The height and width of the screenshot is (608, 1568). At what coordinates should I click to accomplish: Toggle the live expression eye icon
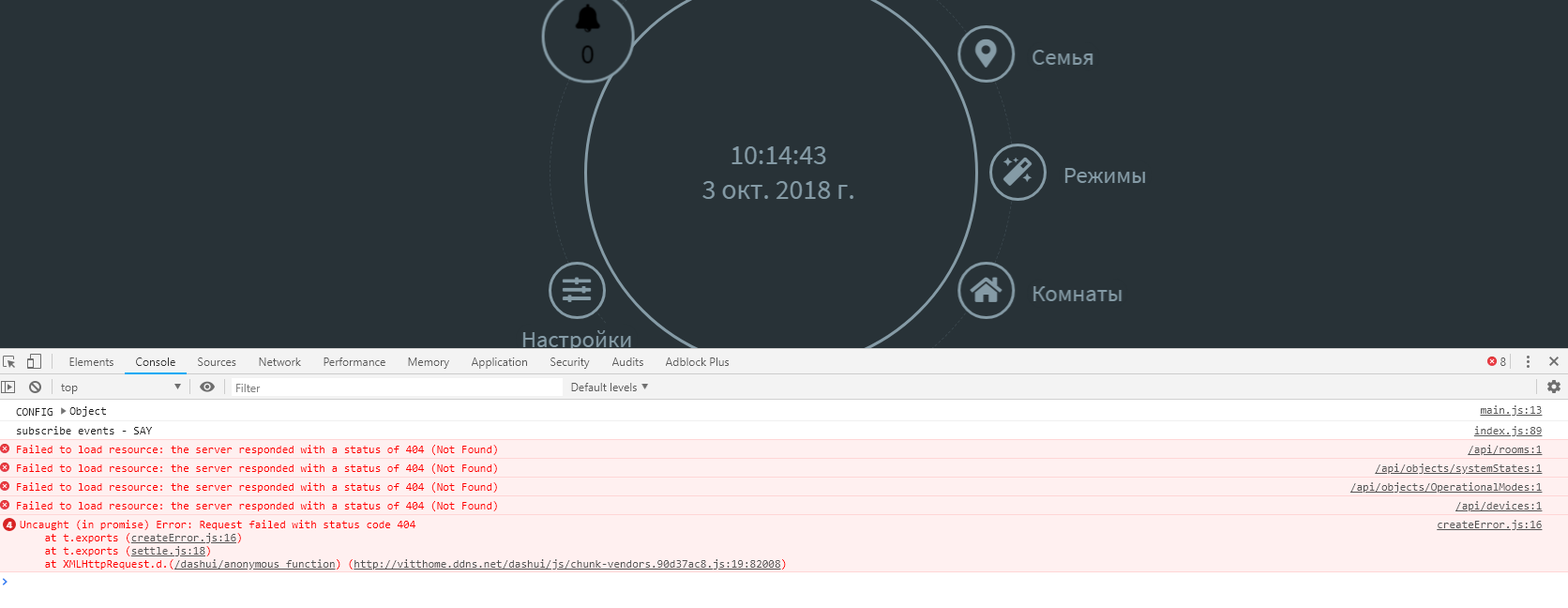(x=207, y=388)
